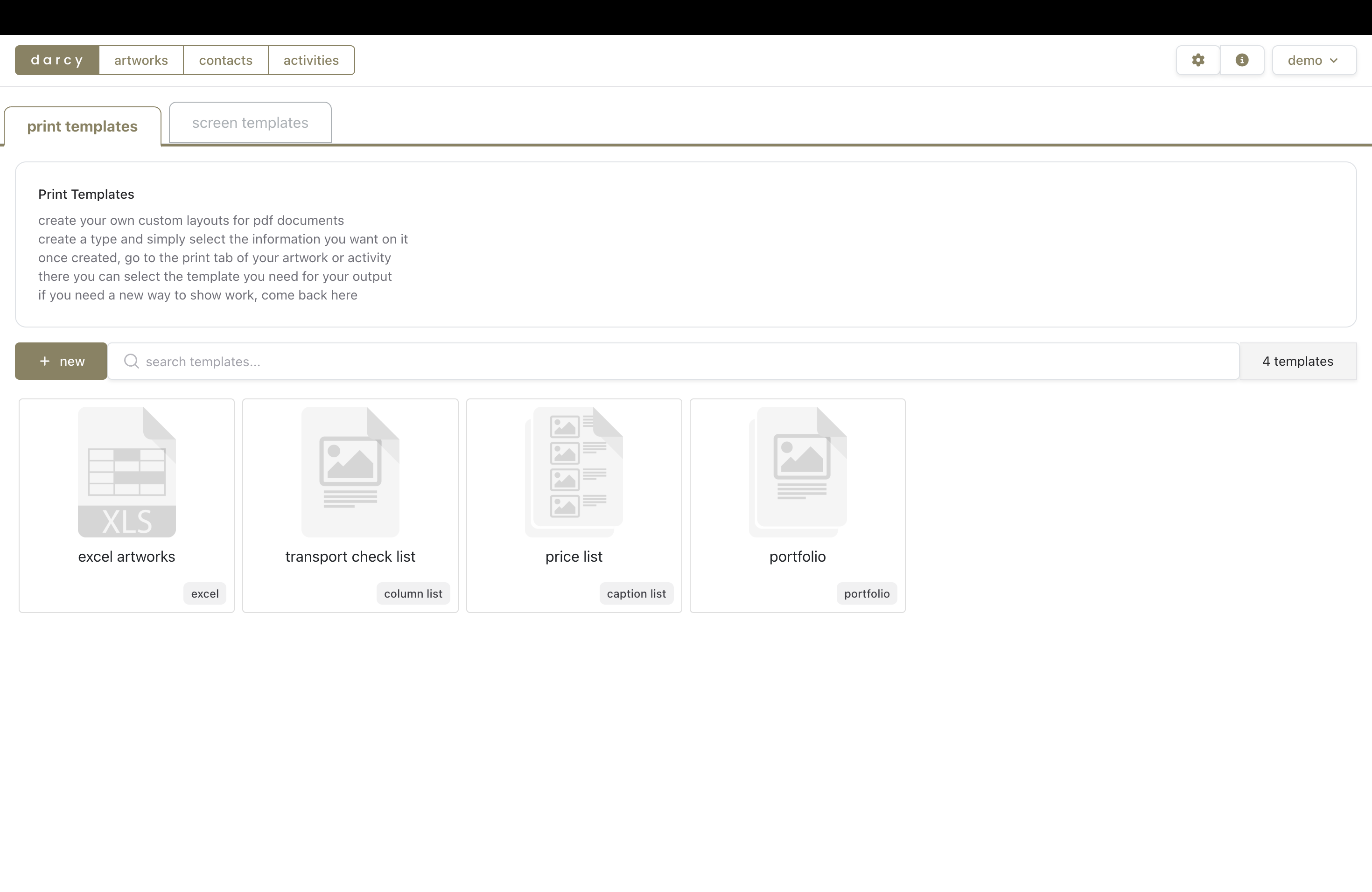Navigate to activities
Viewport: 1372px width, 892px height.
(311, 60)
